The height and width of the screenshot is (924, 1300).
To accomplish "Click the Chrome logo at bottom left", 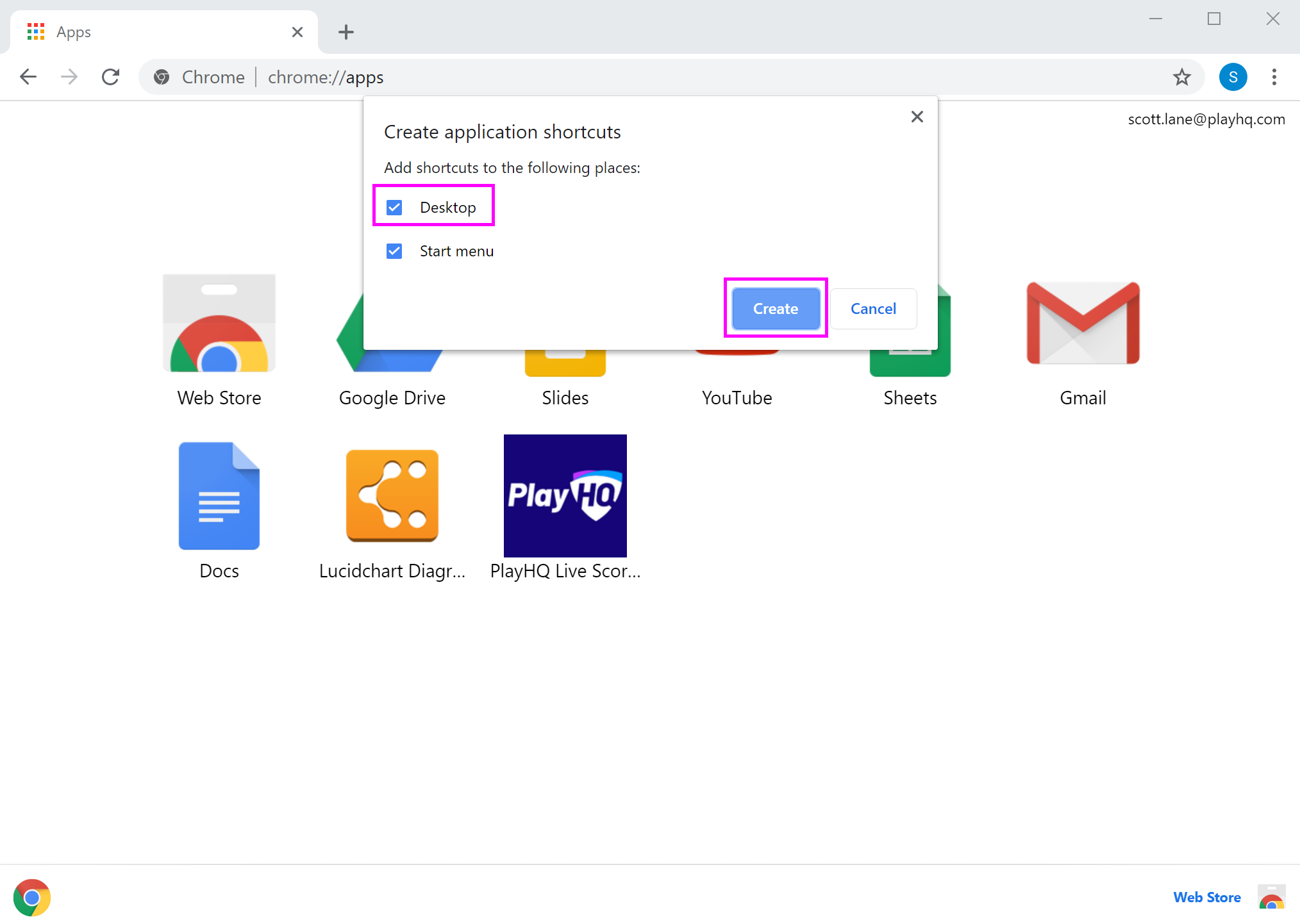I will (x=32, y=897).
